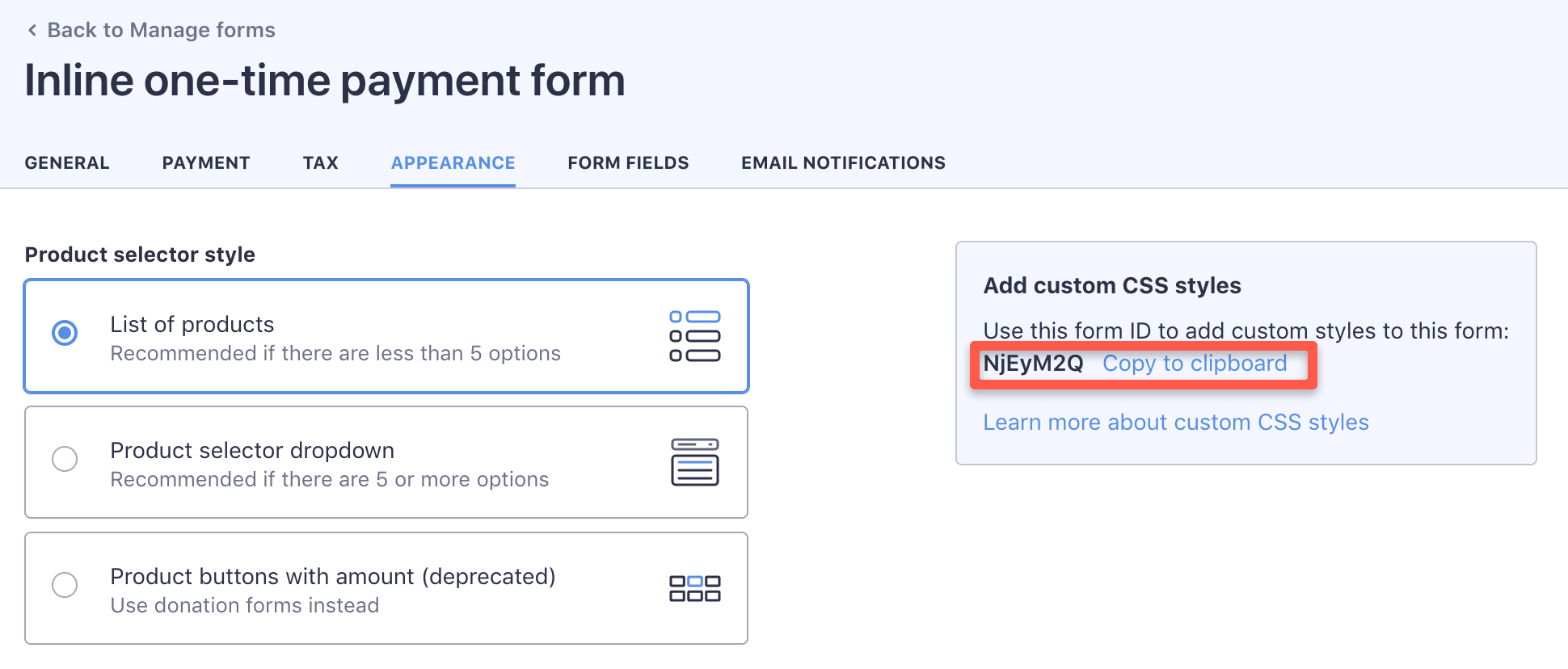Viewport: 1568px width, 669px height.
Task: Click the 'Product selector dropdown' option label
Action: (252, 451)
